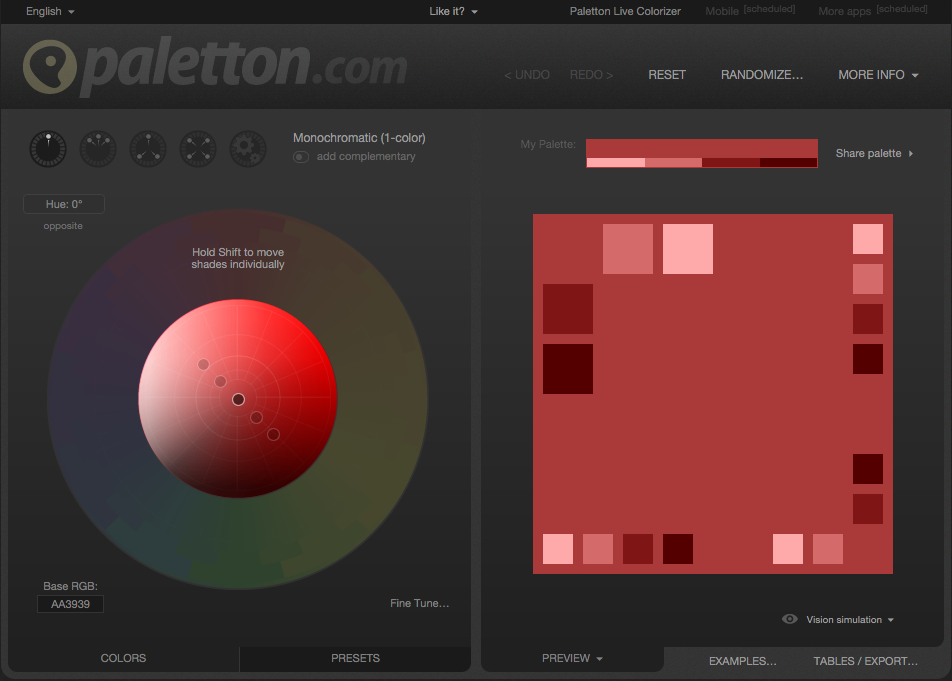Select the Triad color scheme icon
The height and width of the screenshot is (681, 952).
147,148
